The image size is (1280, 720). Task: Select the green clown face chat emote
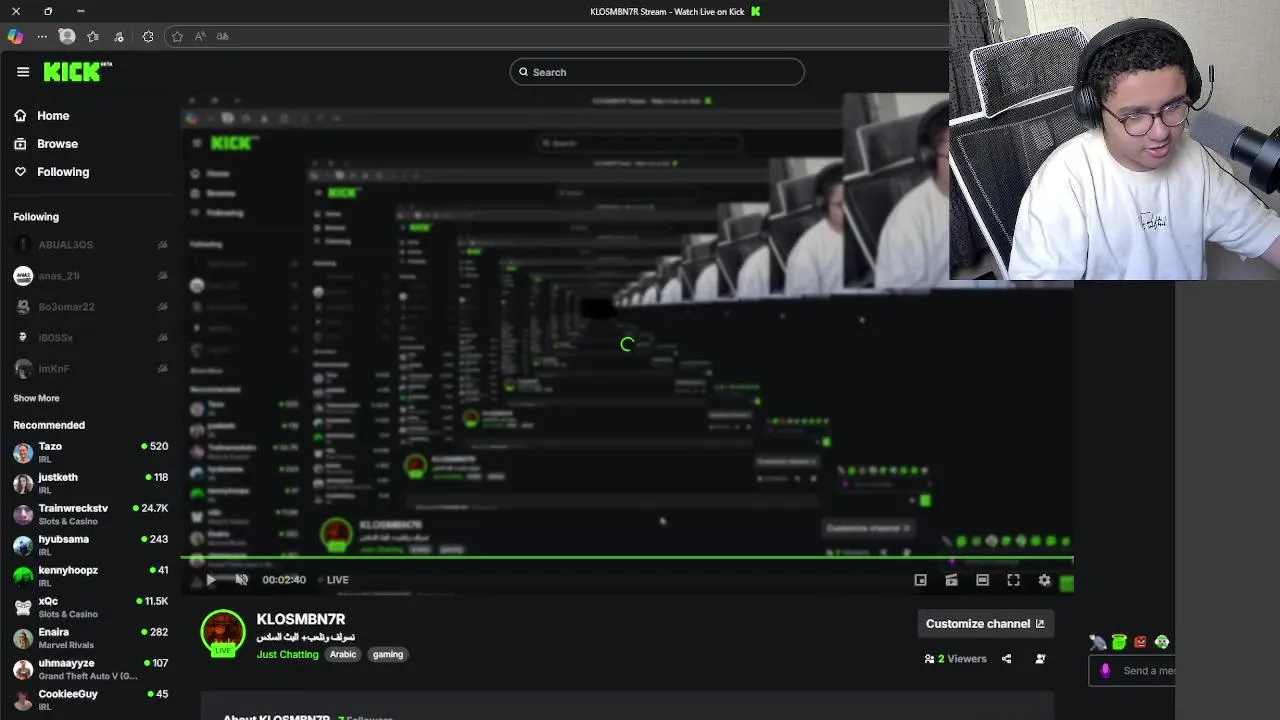(x=1162, y=642)
